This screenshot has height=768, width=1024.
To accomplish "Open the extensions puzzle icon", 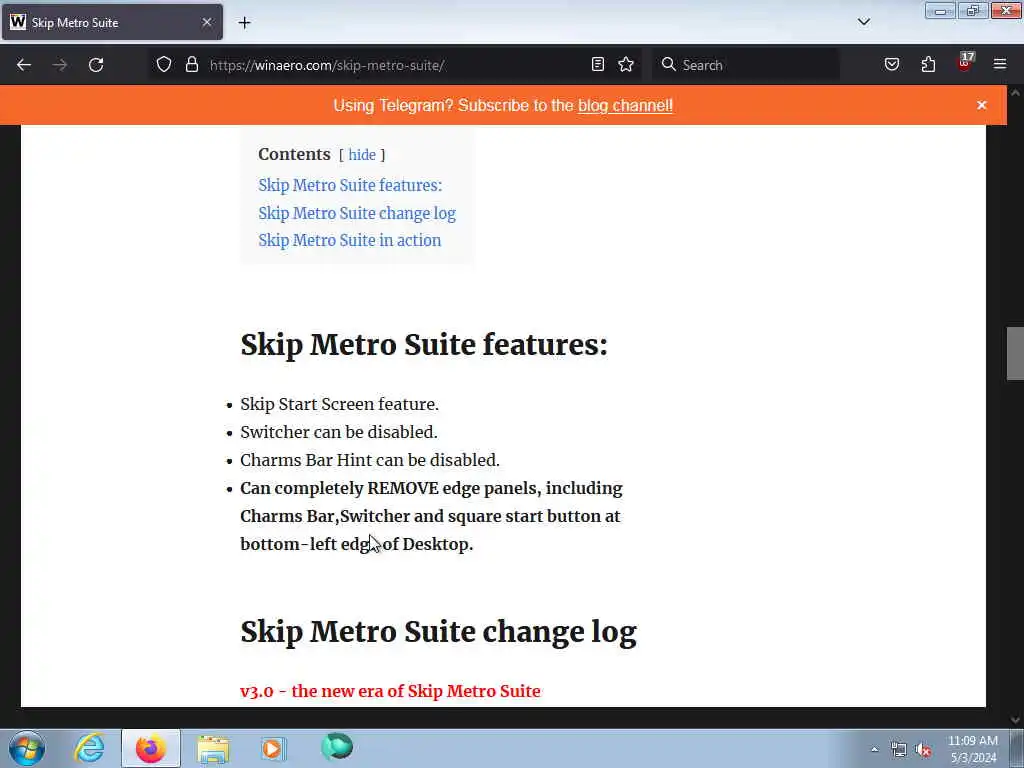I will 928,65.
